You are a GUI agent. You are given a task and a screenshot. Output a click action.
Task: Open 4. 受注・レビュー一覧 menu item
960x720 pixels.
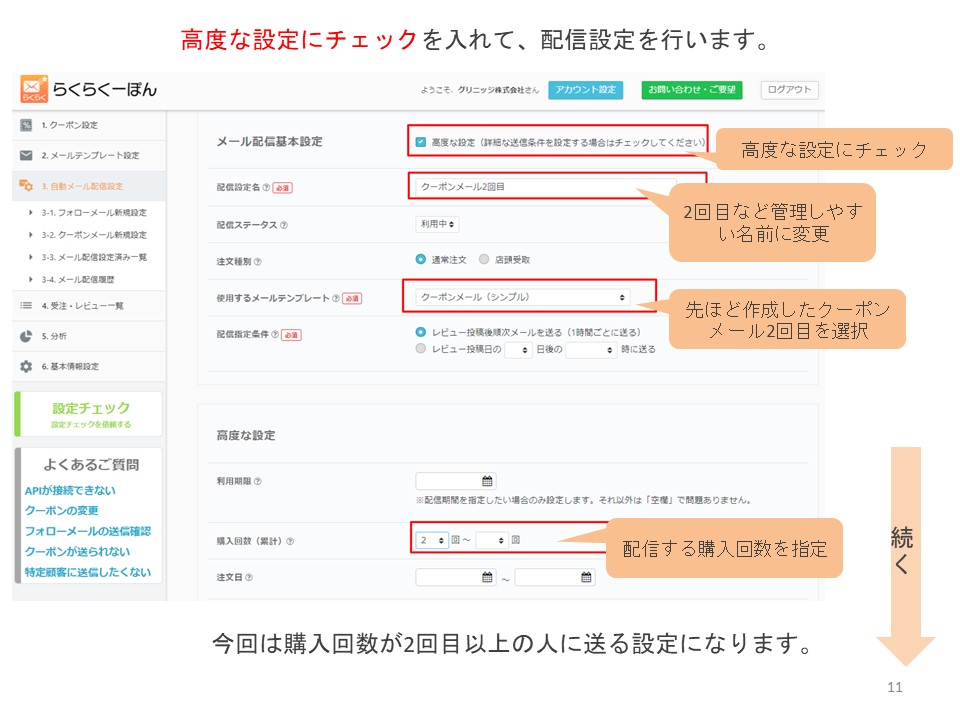point(82,305)
